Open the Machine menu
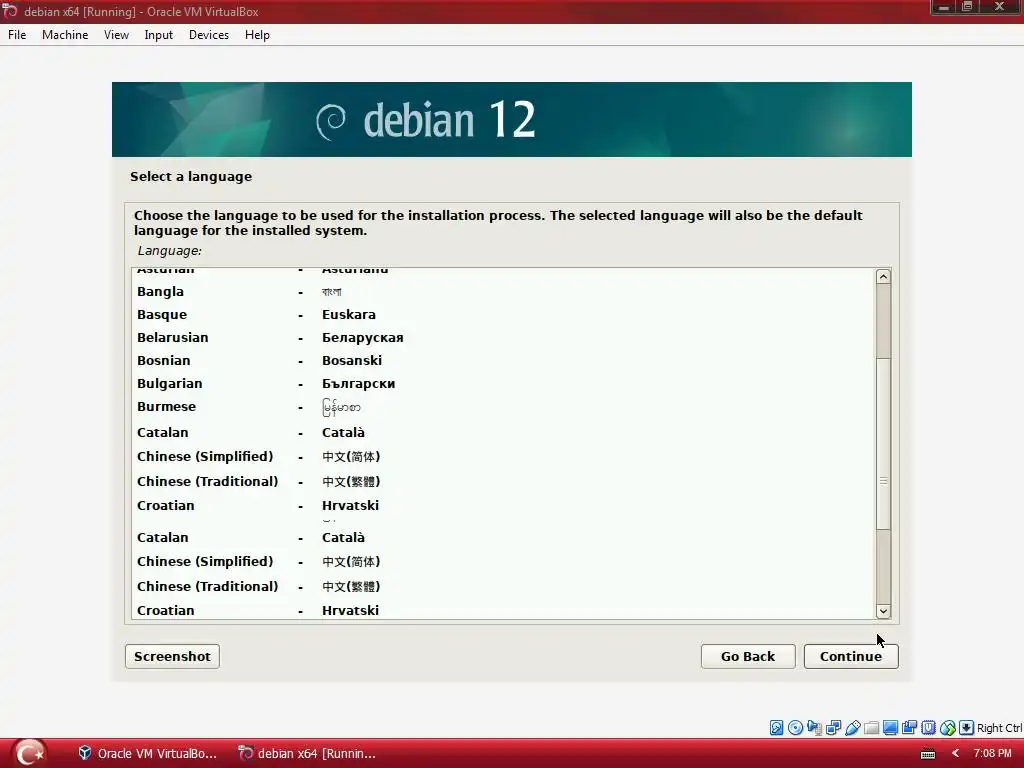Viewport: 1024px width, 768px height. 65,35
